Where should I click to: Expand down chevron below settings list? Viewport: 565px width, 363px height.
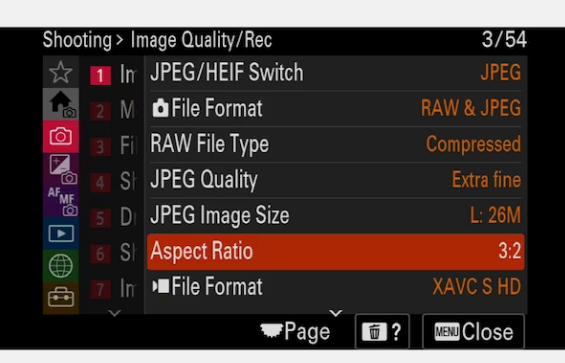pos(335,313)
